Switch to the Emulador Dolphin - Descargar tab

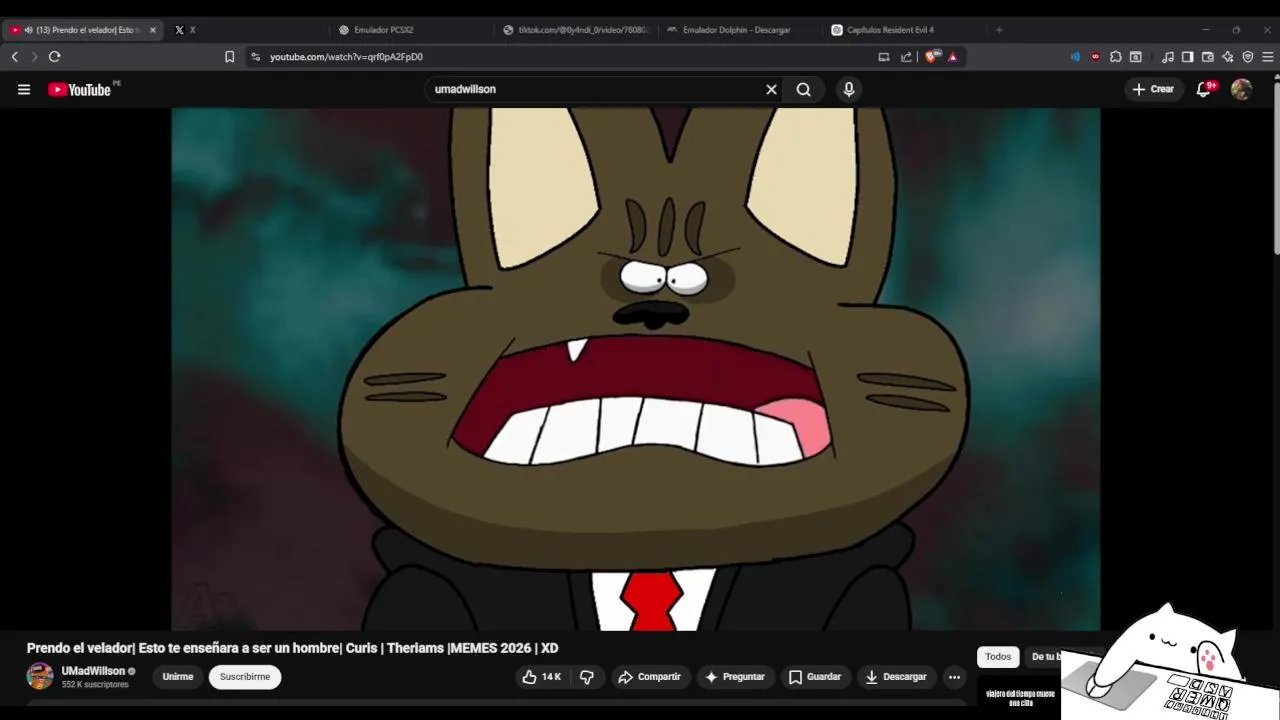[x=738, y=30]
